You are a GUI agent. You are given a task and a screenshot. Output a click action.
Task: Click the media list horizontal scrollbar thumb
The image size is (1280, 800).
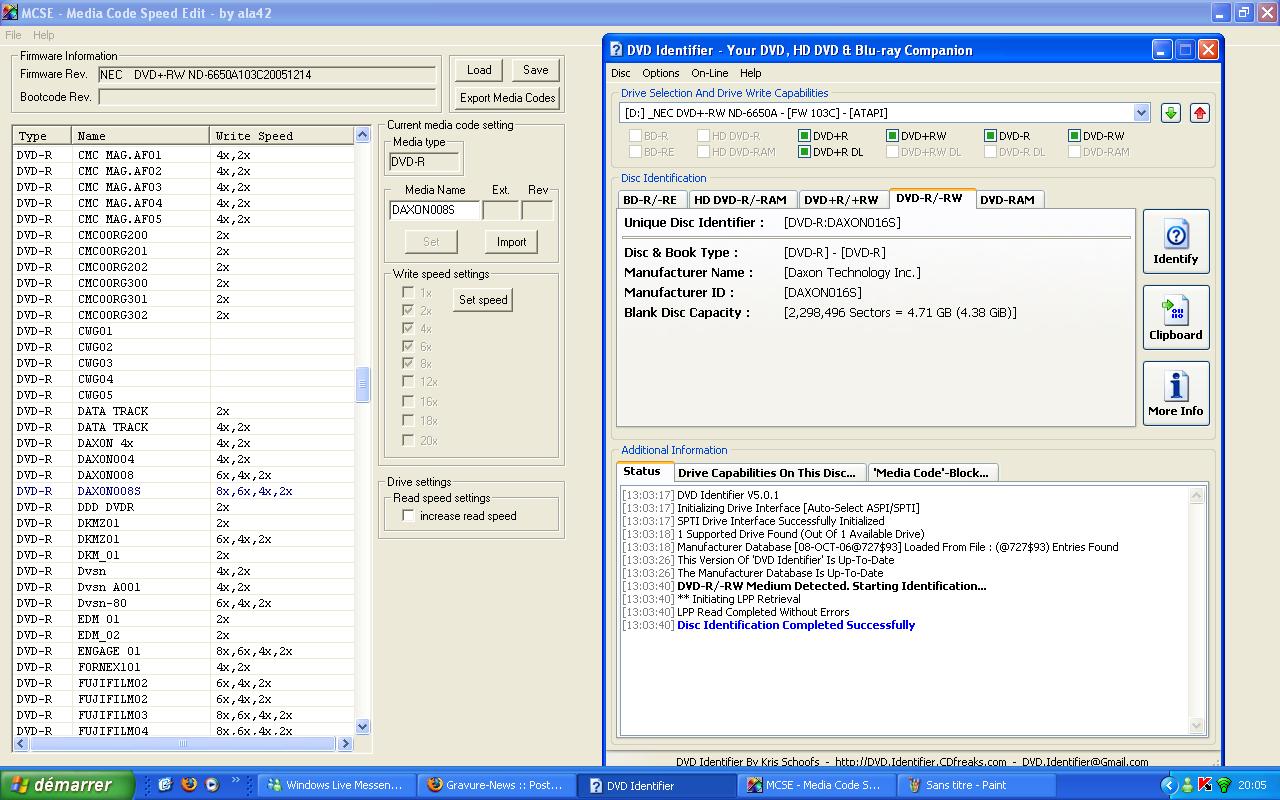(183, 744)
